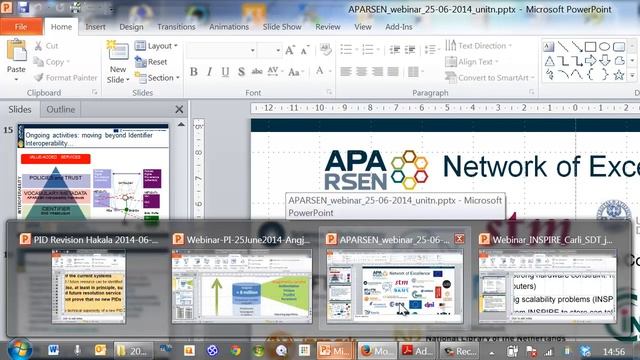Open the Add-Ins tab
640x360 pixels.
point(399,27)
